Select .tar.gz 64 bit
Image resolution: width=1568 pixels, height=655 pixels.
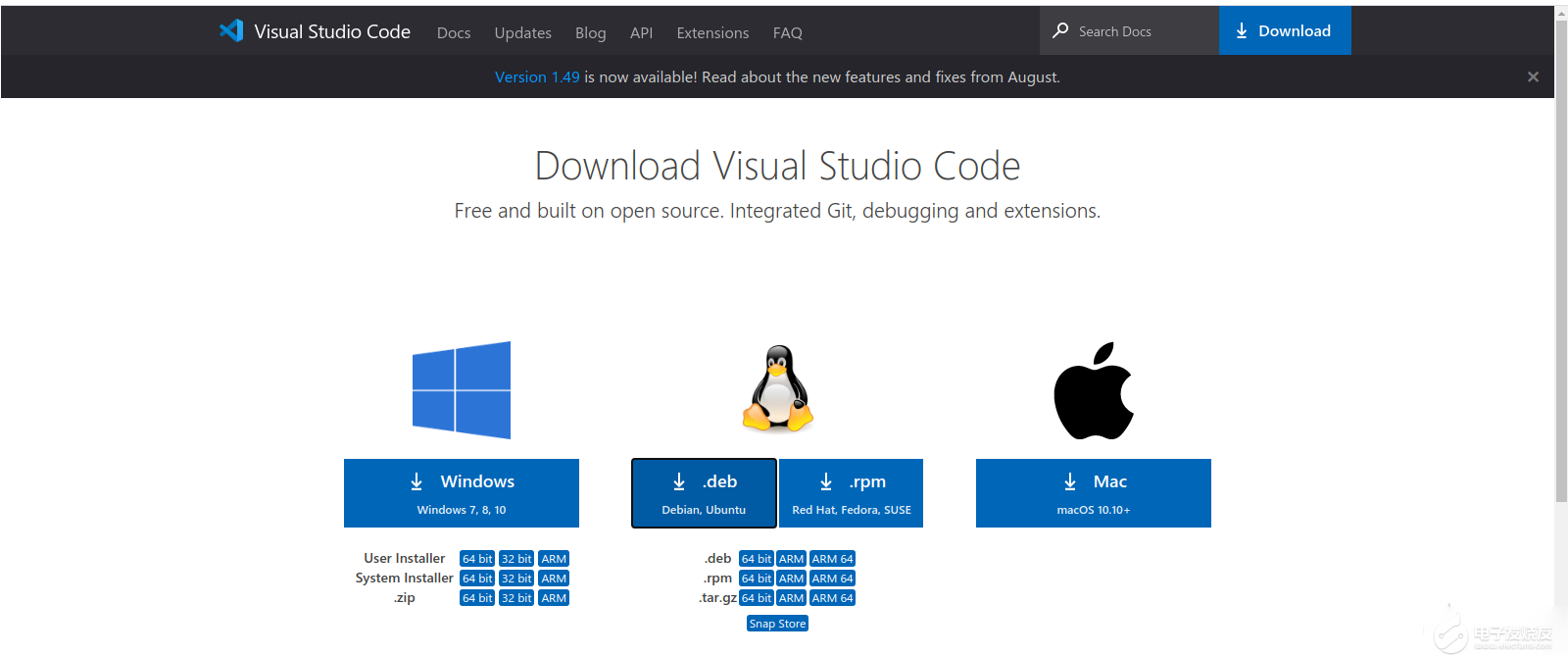tap(757, 598)
